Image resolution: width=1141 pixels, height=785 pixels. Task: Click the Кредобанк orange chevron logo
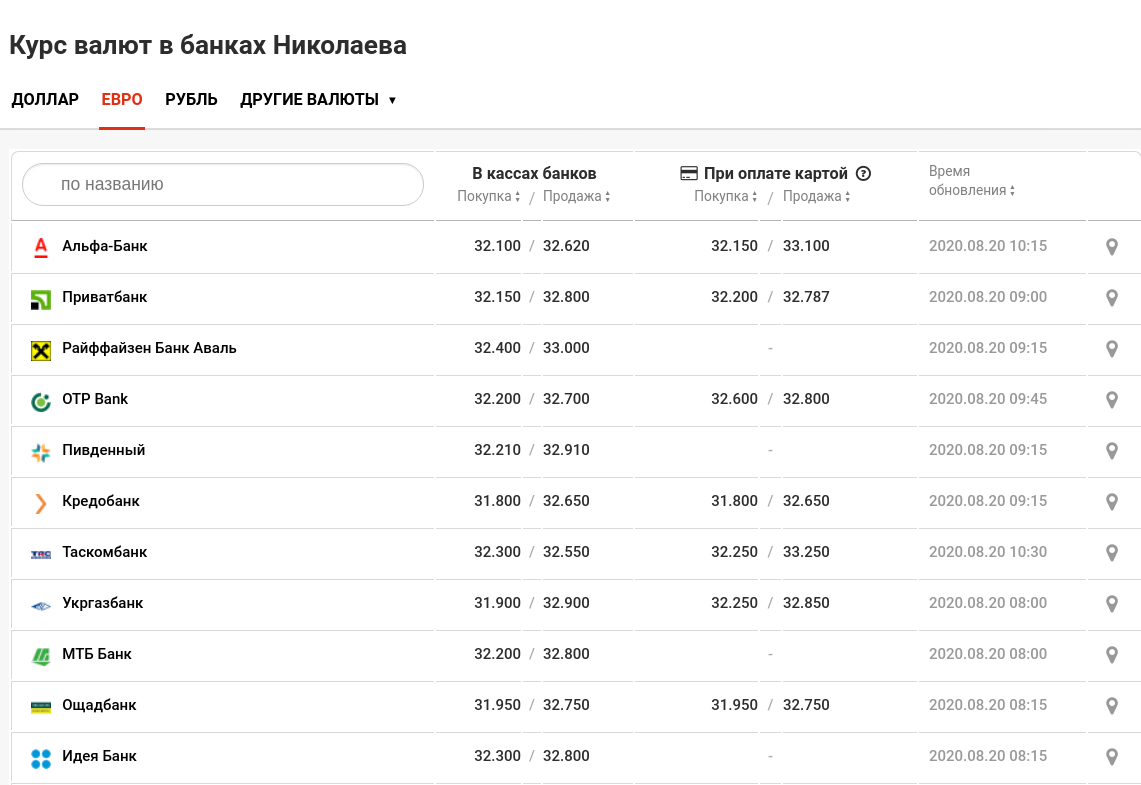click(41, 503)
